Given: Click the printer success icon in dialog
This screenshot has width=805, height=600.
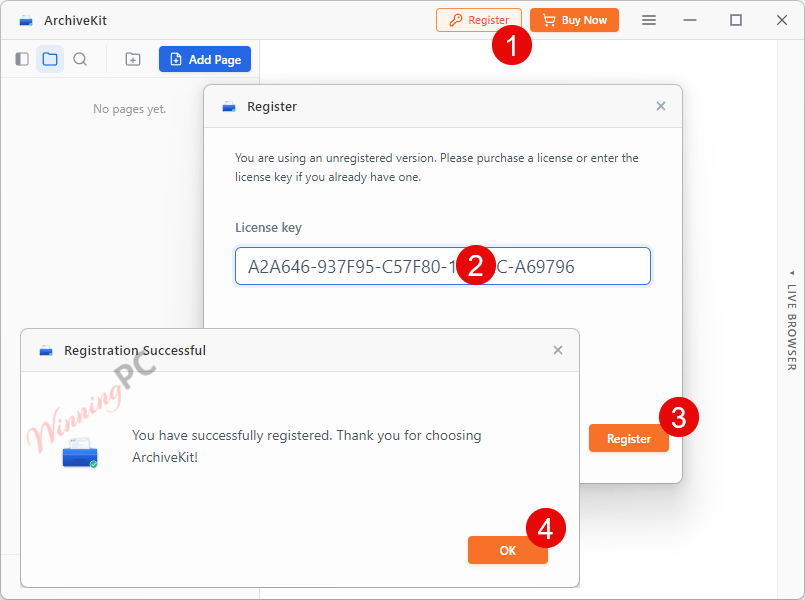Looking at the screenshot, I should 80,452.
